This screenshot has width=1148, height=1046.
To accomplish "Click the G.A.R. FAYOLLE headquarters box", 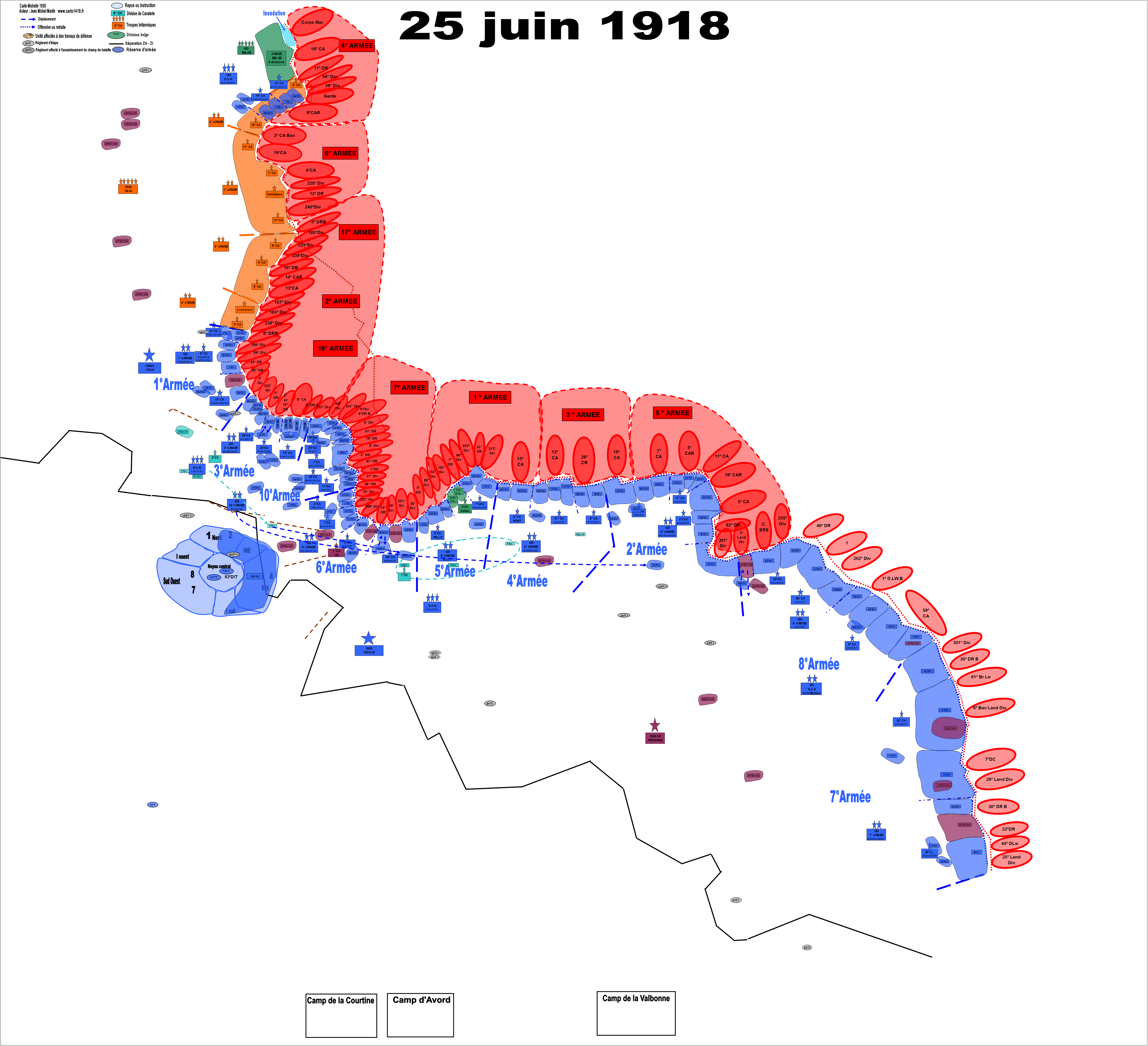I will click(x=197, y=469).
